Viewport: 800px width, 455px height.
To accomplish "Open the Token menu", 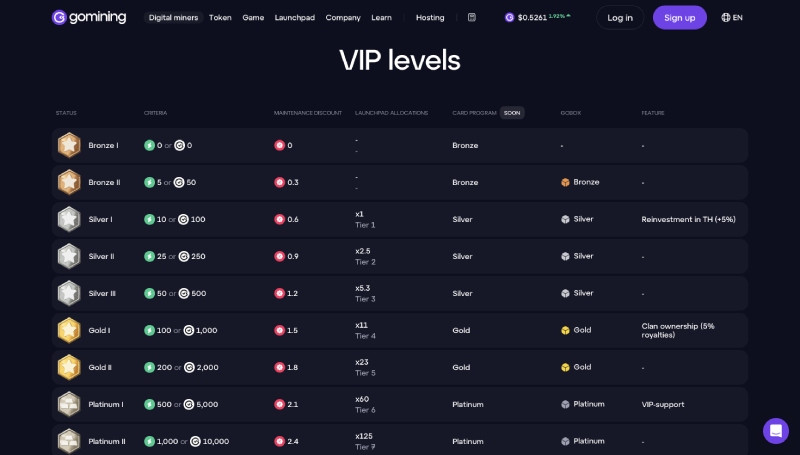I will click(x=220, y=17).
